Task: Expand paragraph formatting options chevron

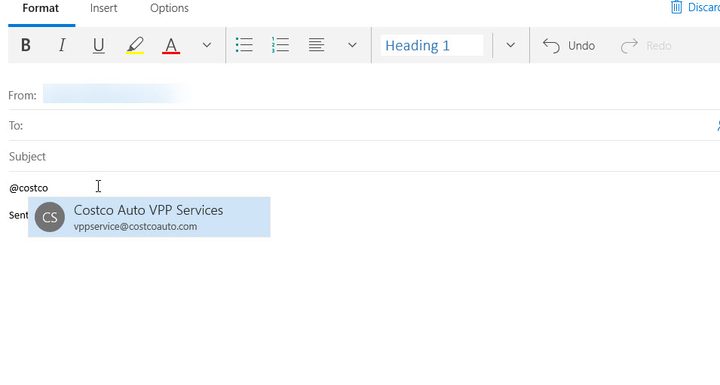Action: point(352,45)
